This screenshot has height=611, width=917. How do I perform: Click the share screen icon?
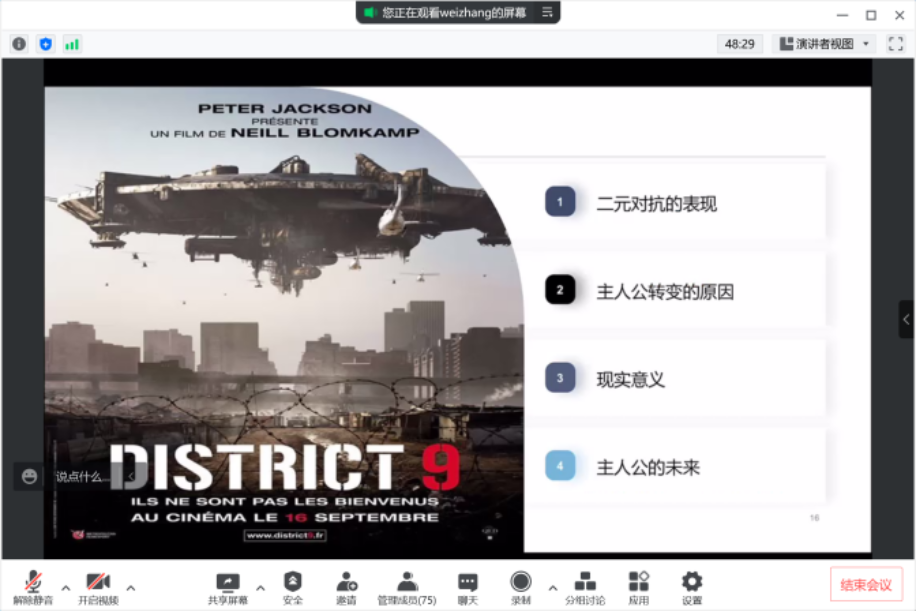227,588
